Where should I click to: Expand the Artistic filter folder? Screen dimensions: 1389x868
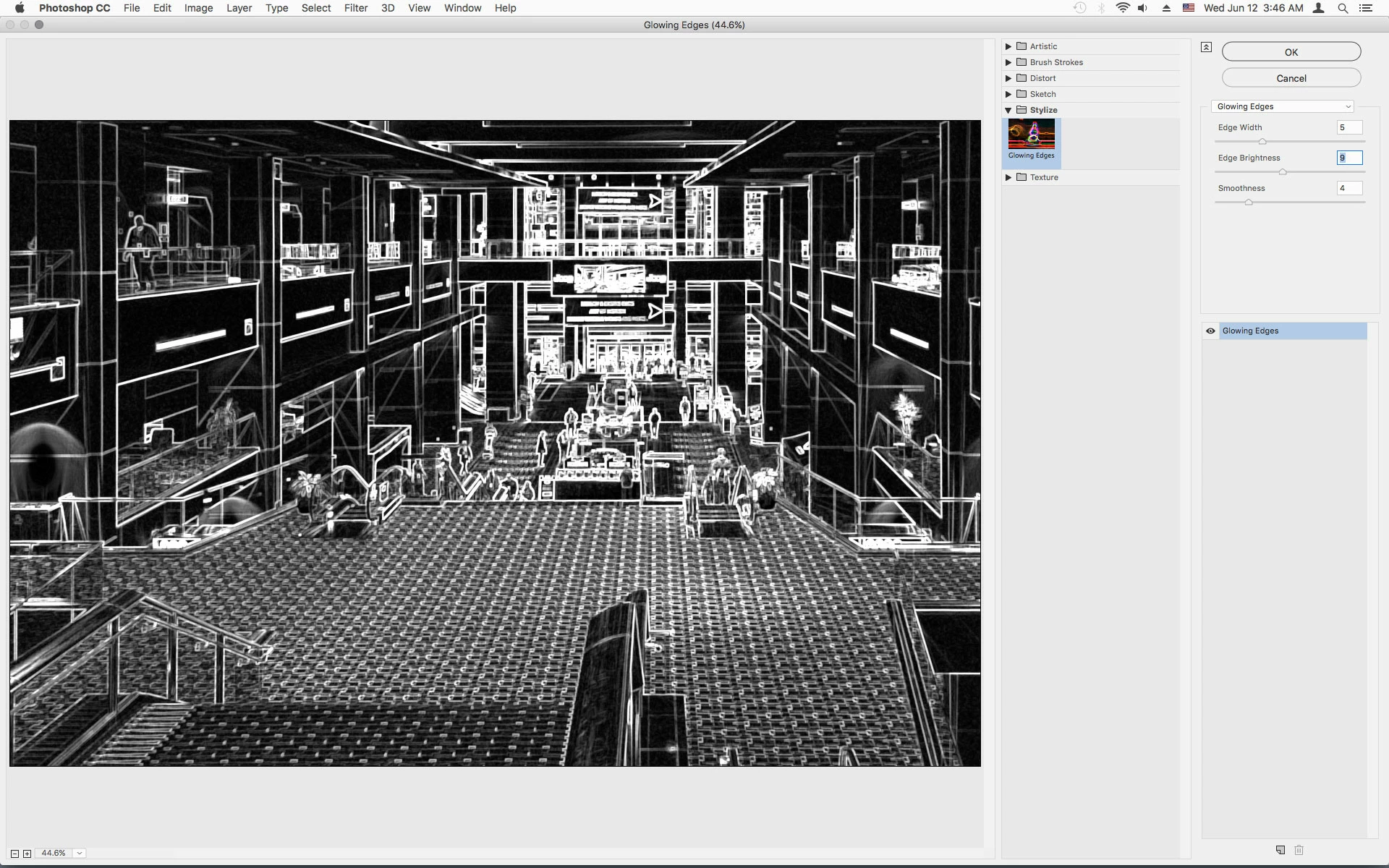click(x=1008, y=46)
